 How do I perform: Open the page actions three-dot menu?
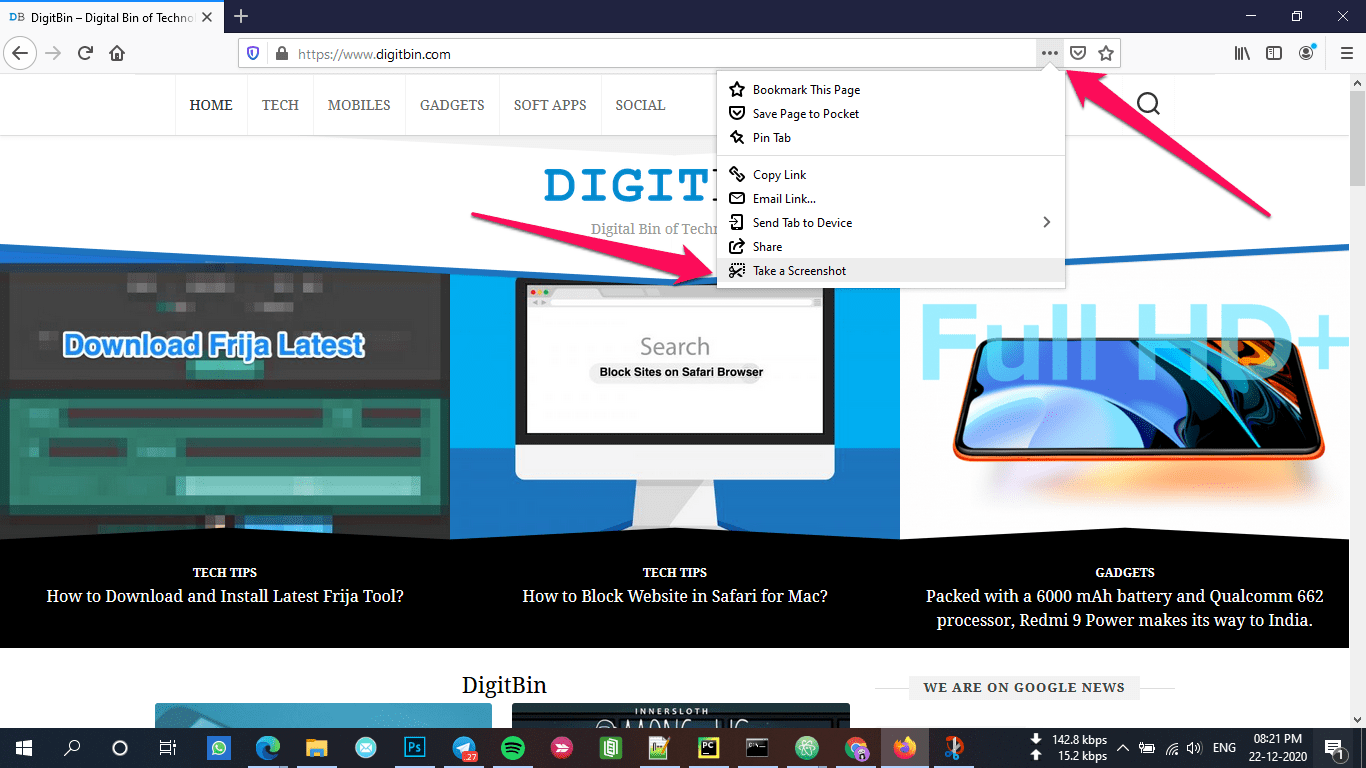pyautogui.click(x=1049, y=54)
